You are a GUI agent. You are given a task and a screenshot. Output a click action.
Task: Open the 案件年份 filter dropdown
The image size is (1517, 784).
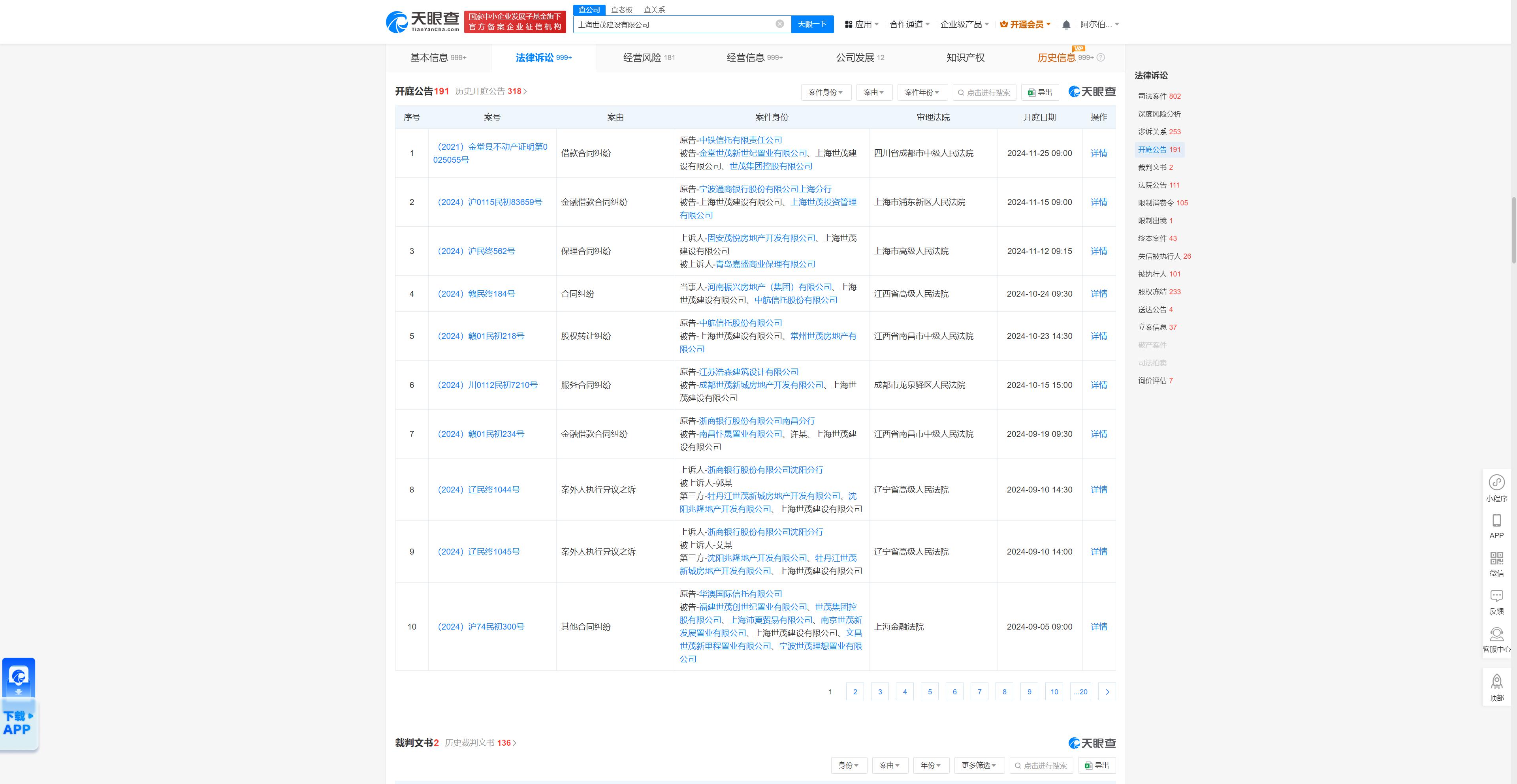pyautogui.click(x=922, y=92)
